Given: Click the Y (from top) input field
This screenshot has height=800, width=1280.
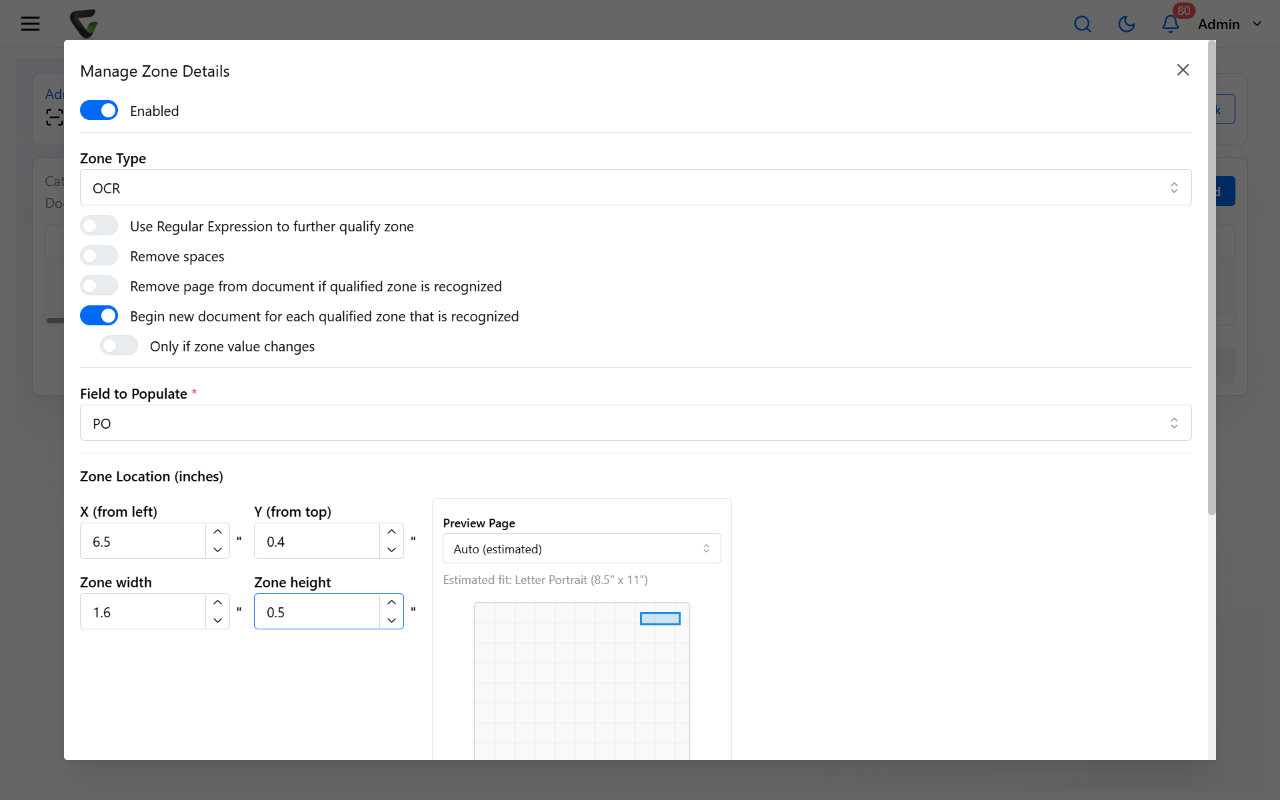Looking at the screenshot, I should point(317,541).
